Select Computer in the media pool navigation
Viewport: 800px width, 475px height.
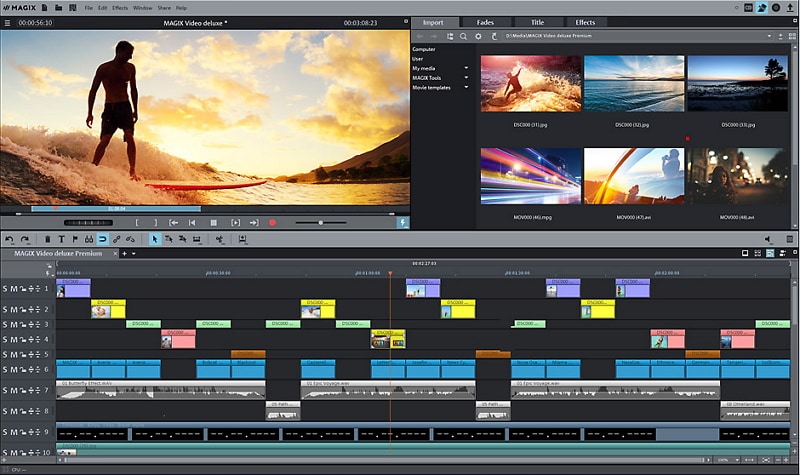coord(423,49)
